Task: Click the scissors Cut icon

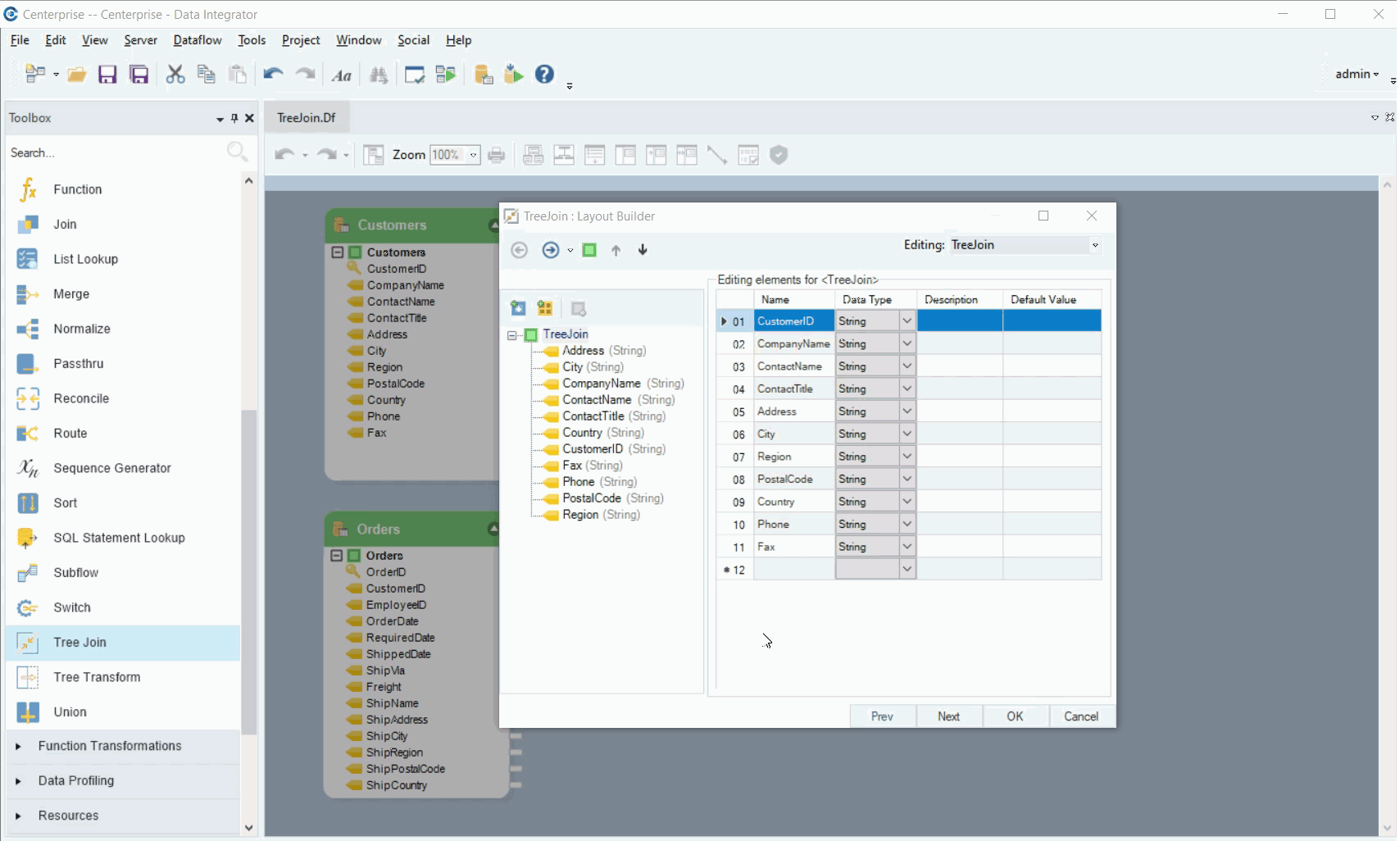Action: click(x=175, y=75)
